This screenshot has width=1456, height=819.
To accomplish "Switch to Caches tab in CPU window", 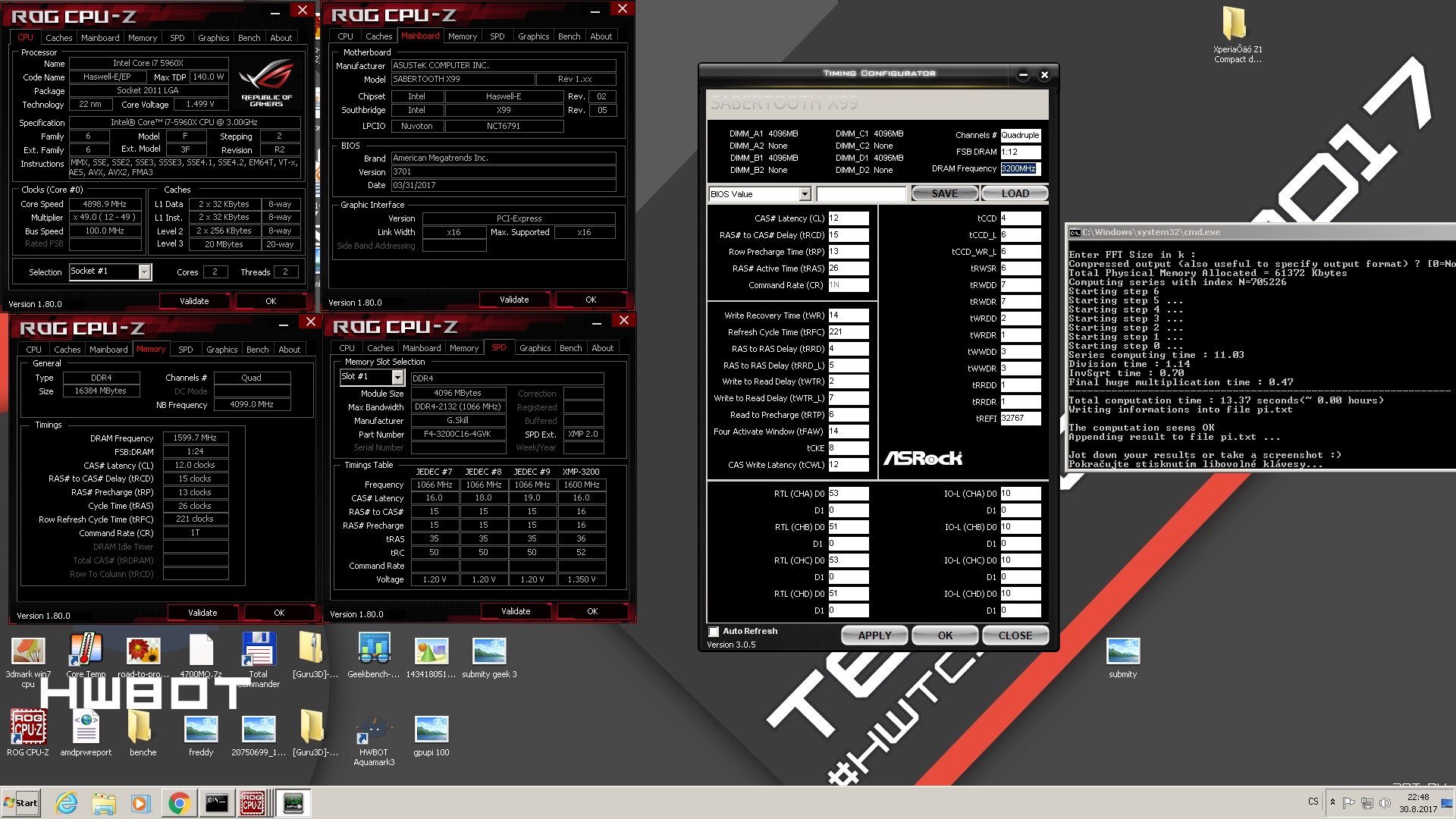I will click(58, 37).
